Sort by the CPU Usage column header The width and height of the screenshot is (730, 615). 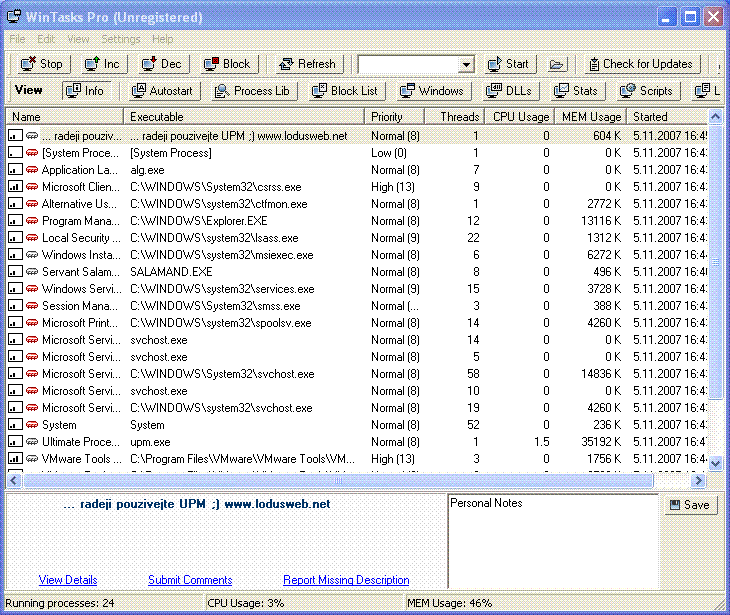(x=520, y=116)
